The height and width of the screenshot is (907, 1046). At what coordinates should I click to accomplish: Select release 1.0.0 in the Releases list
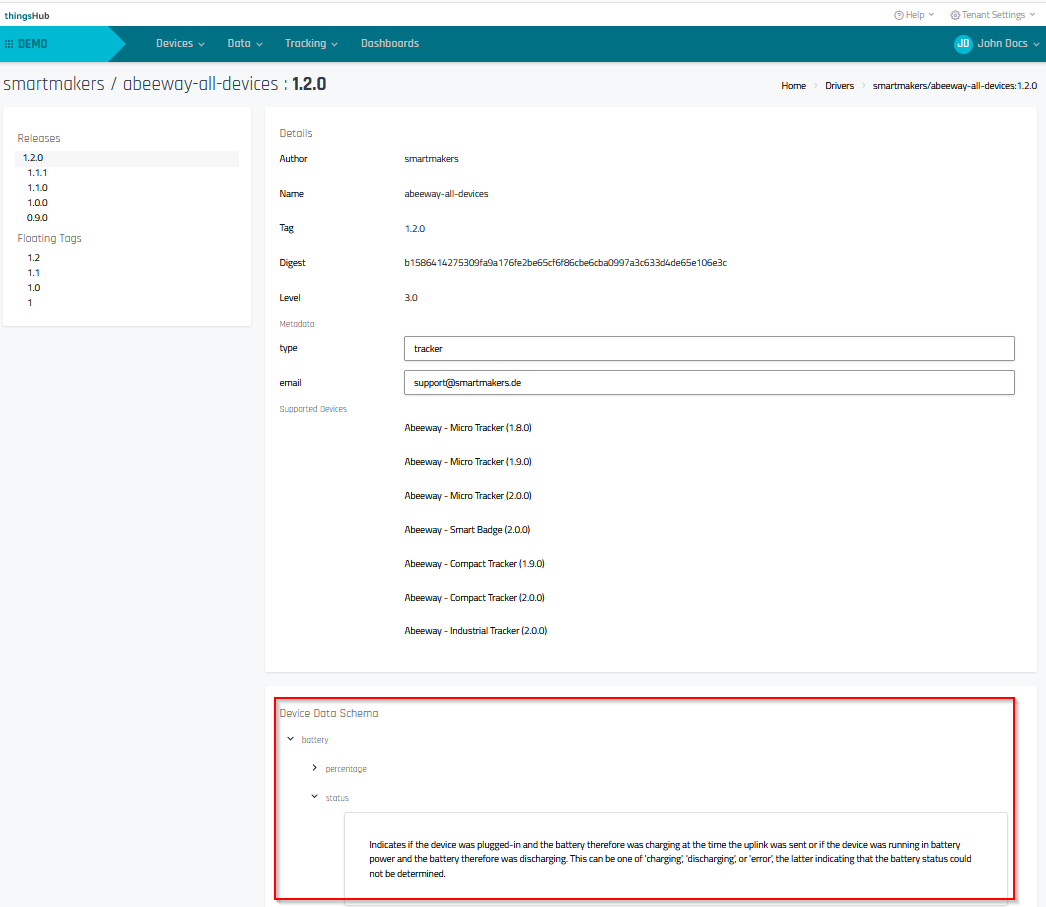(x=37, y=203)
